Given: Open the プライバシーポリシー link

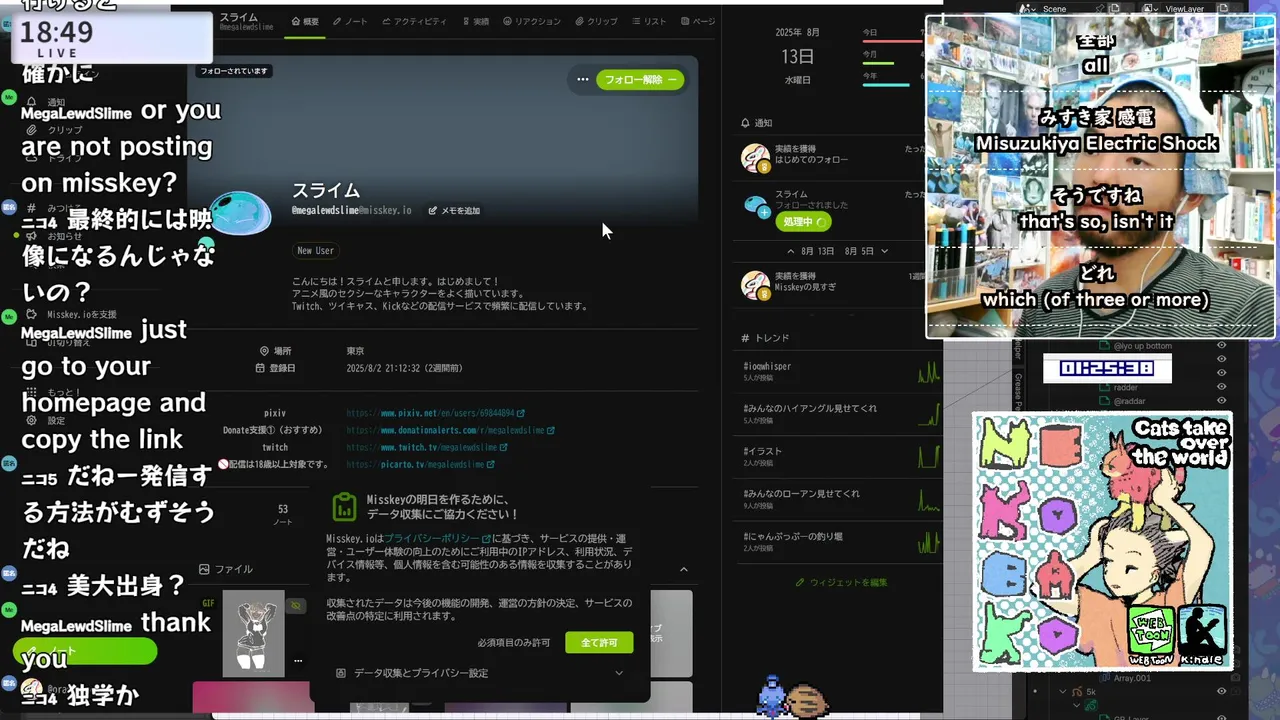Looking at the screenshot, I should coord(438,538).
